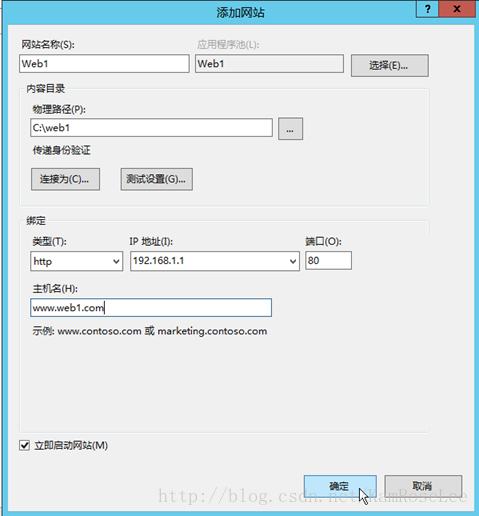This screenshot has height=516, width=479.
Task: Browse for physical path with ellipsis button
Action: pyautogui.click(x=290, y=129)
